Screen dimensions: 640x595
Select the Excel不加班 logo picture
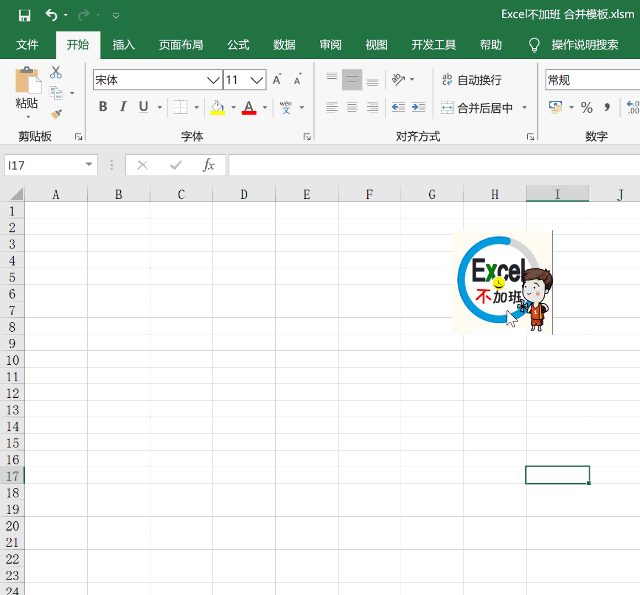point(502,283)
